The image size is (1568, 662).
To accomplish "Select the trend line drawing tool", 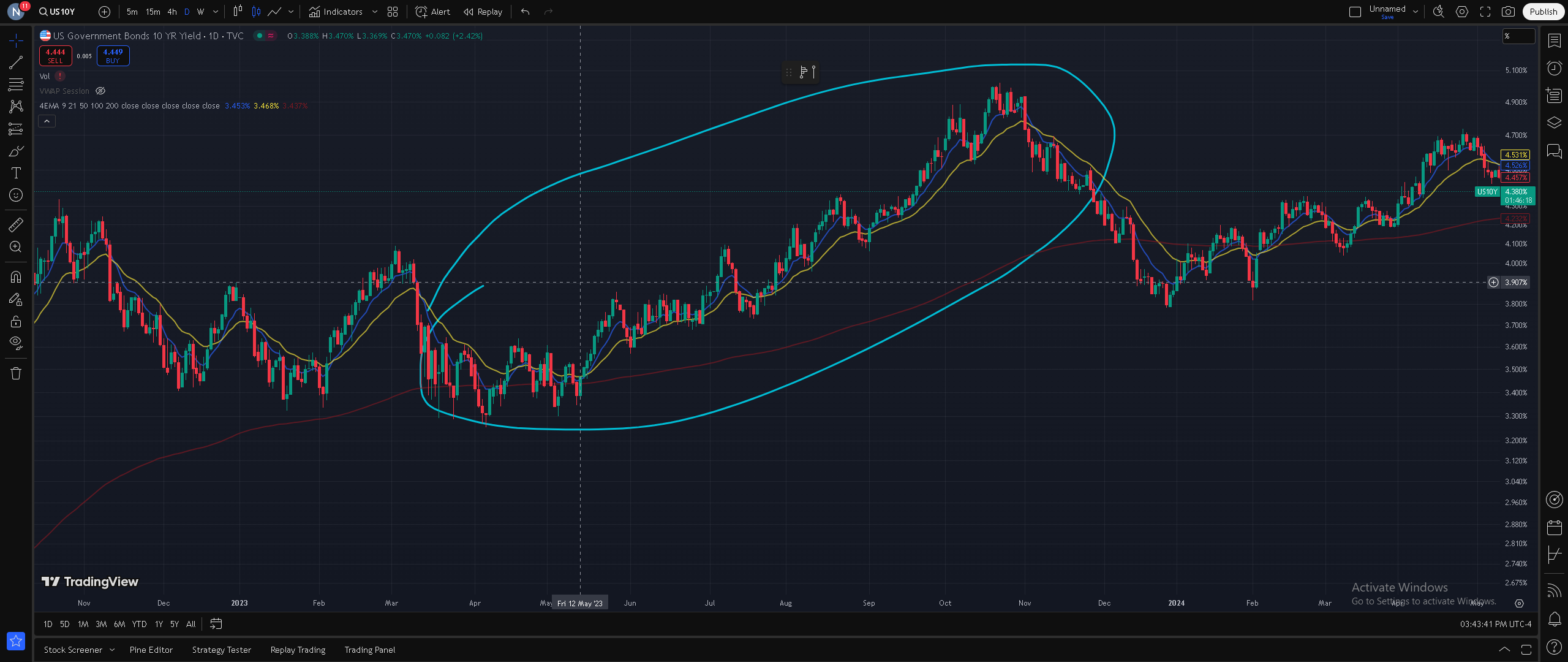I will (16, 63).
